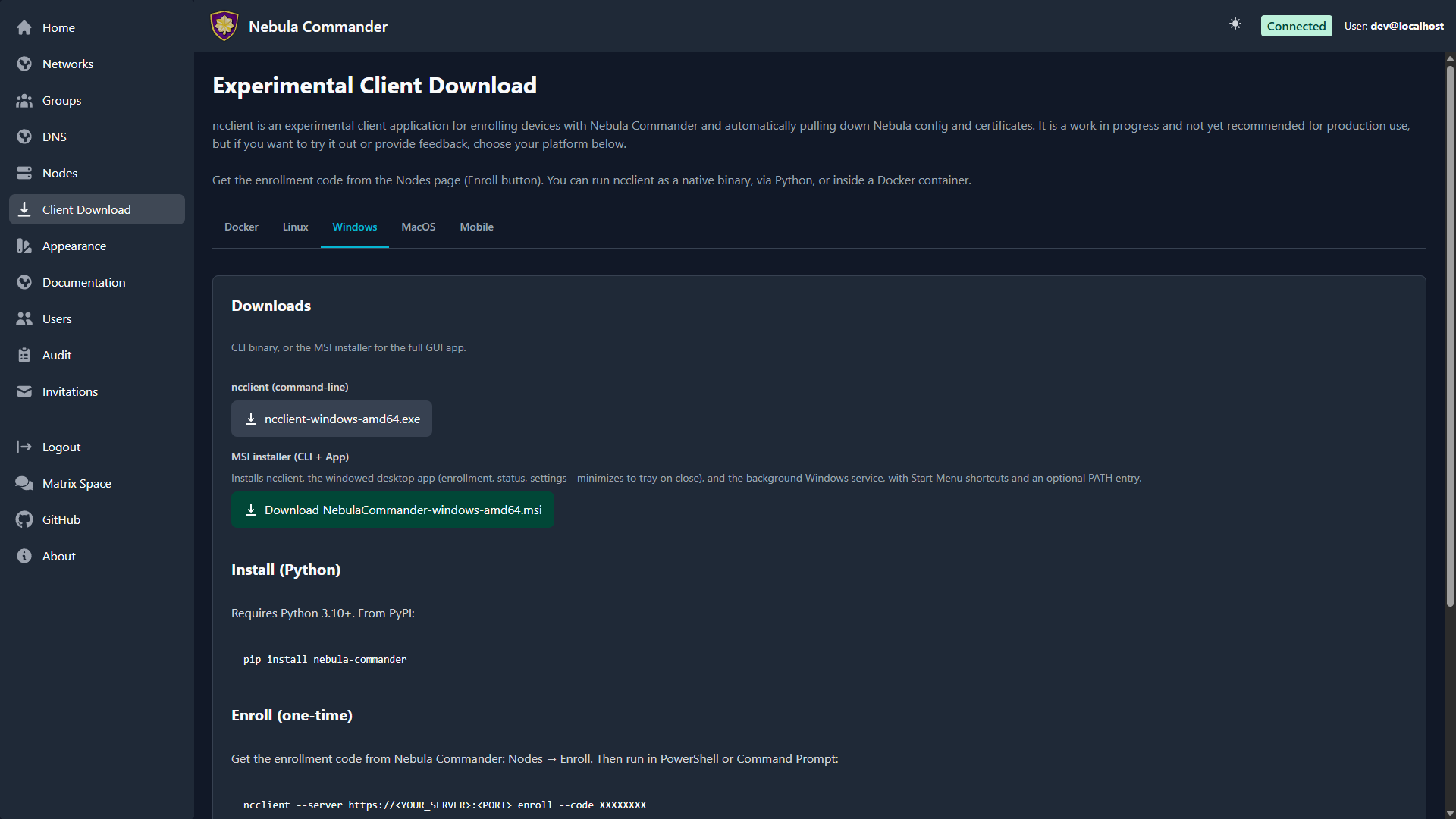Download NebulaCommander-windows-amd64.msi installer
The image size is (1456, 819).
click(392, 510)
